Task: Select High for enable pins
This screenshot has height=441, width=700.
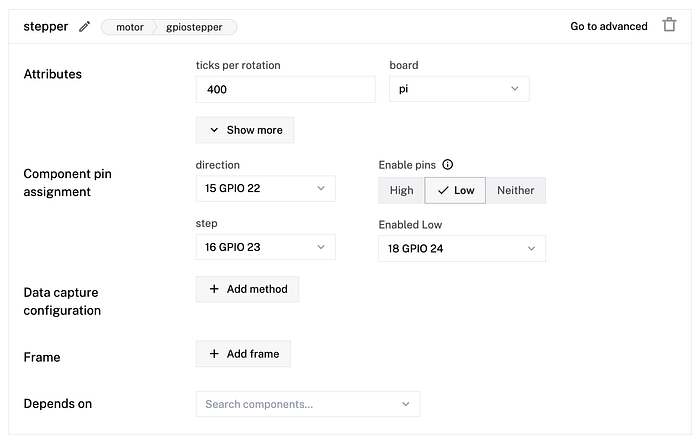Action: coord(401,190)
